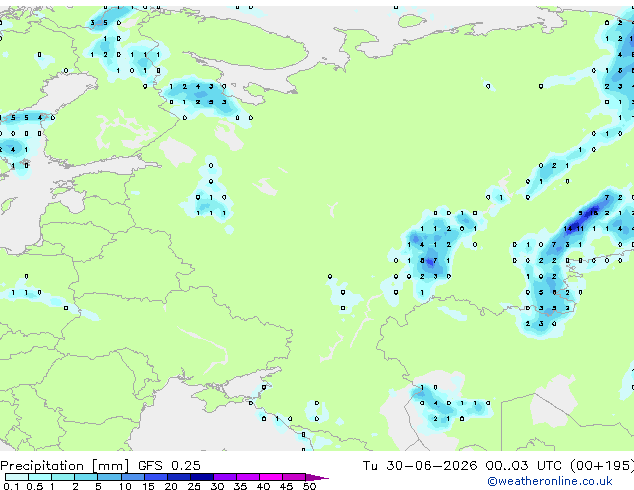Select the 30–35 mm legend color swatch
The image size is (634, 490).
point(225,477)
